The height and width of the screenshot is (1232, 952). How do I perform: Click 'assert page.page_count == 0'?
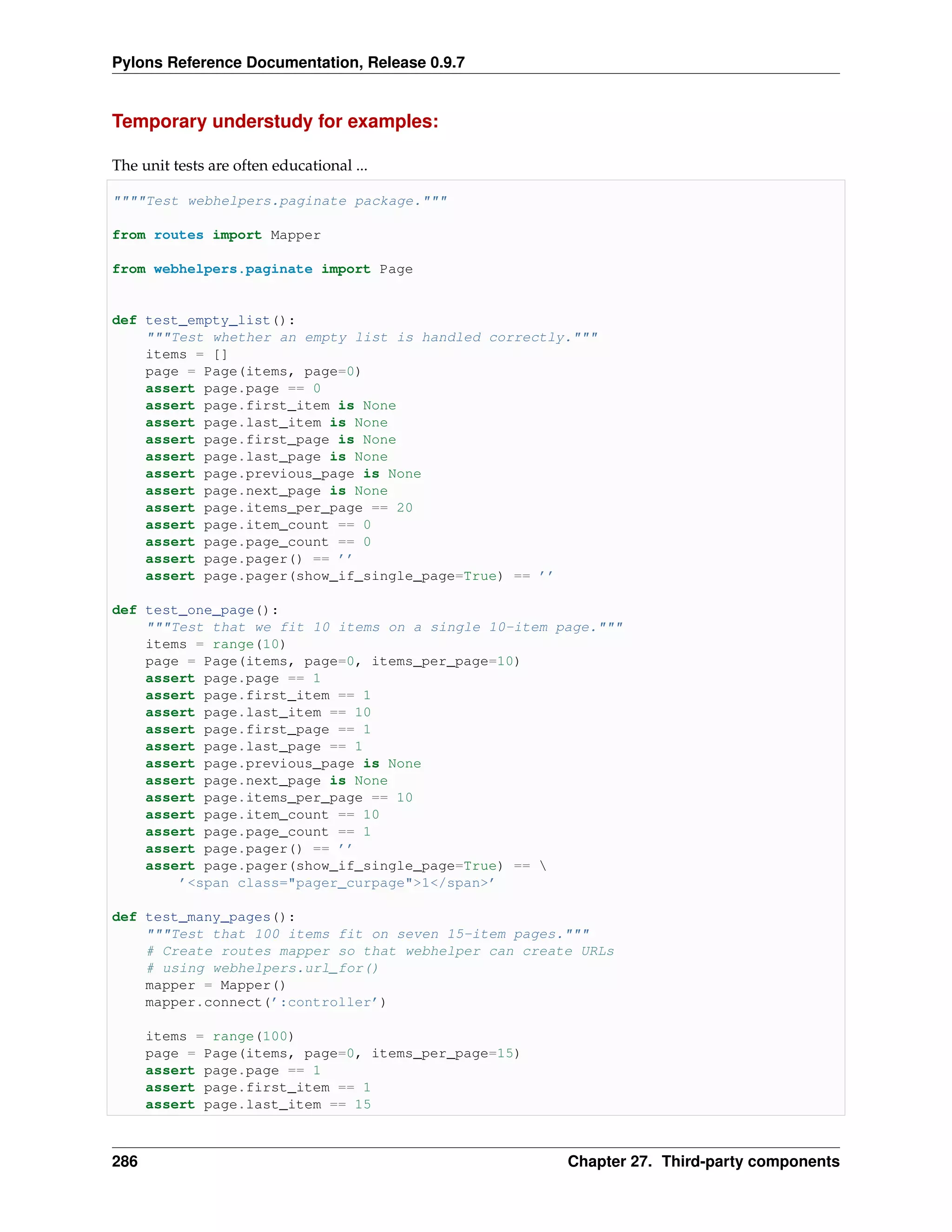[258, 542]
